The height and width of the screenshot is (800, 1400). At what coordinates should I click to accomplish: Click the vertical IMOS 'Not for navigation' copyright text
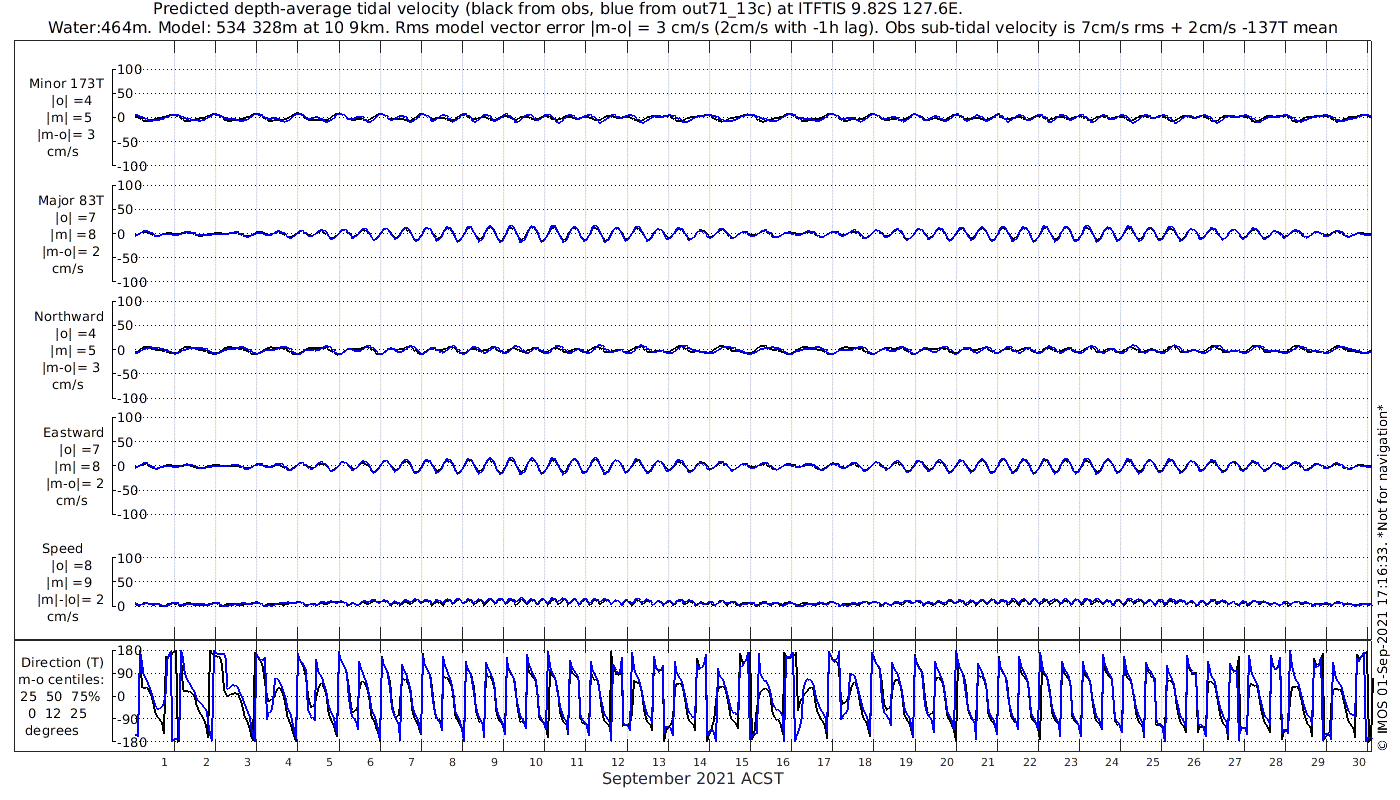coord(1383,577)
